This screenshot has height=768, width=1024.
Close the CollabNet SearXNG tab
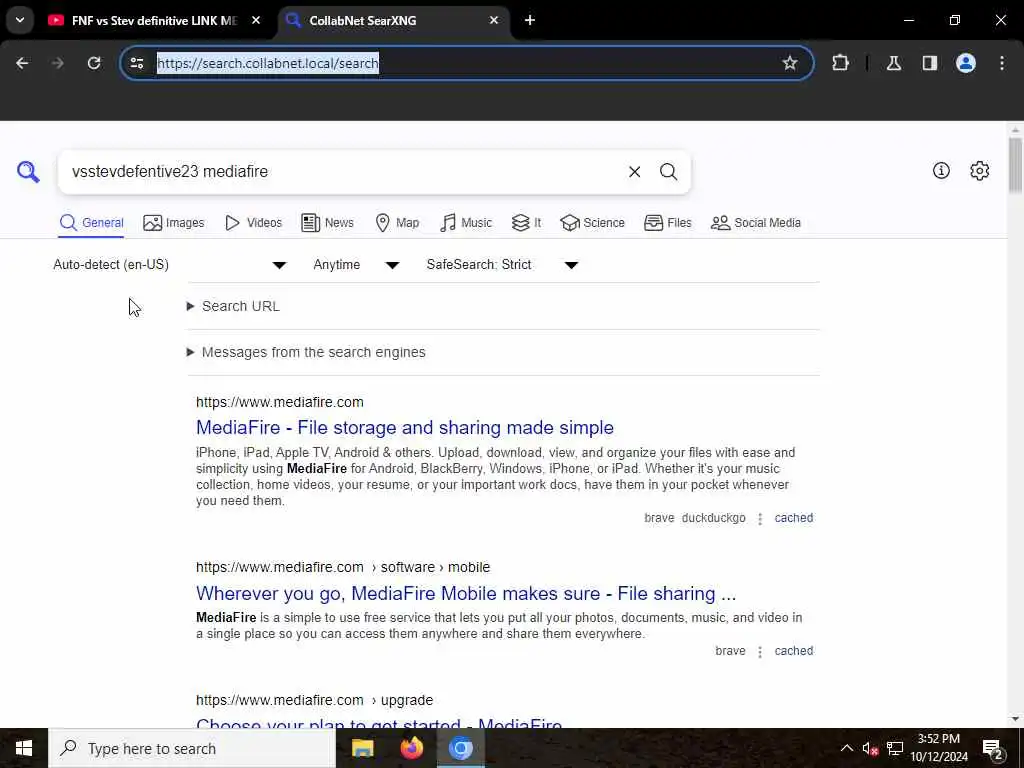tap(494, 20)
